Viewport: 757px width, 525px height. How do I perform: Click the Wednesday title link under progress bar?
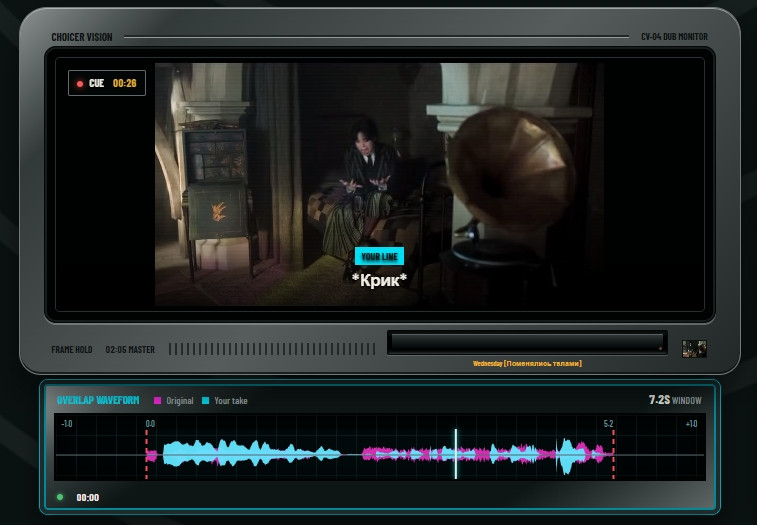[x=527, y=363]
